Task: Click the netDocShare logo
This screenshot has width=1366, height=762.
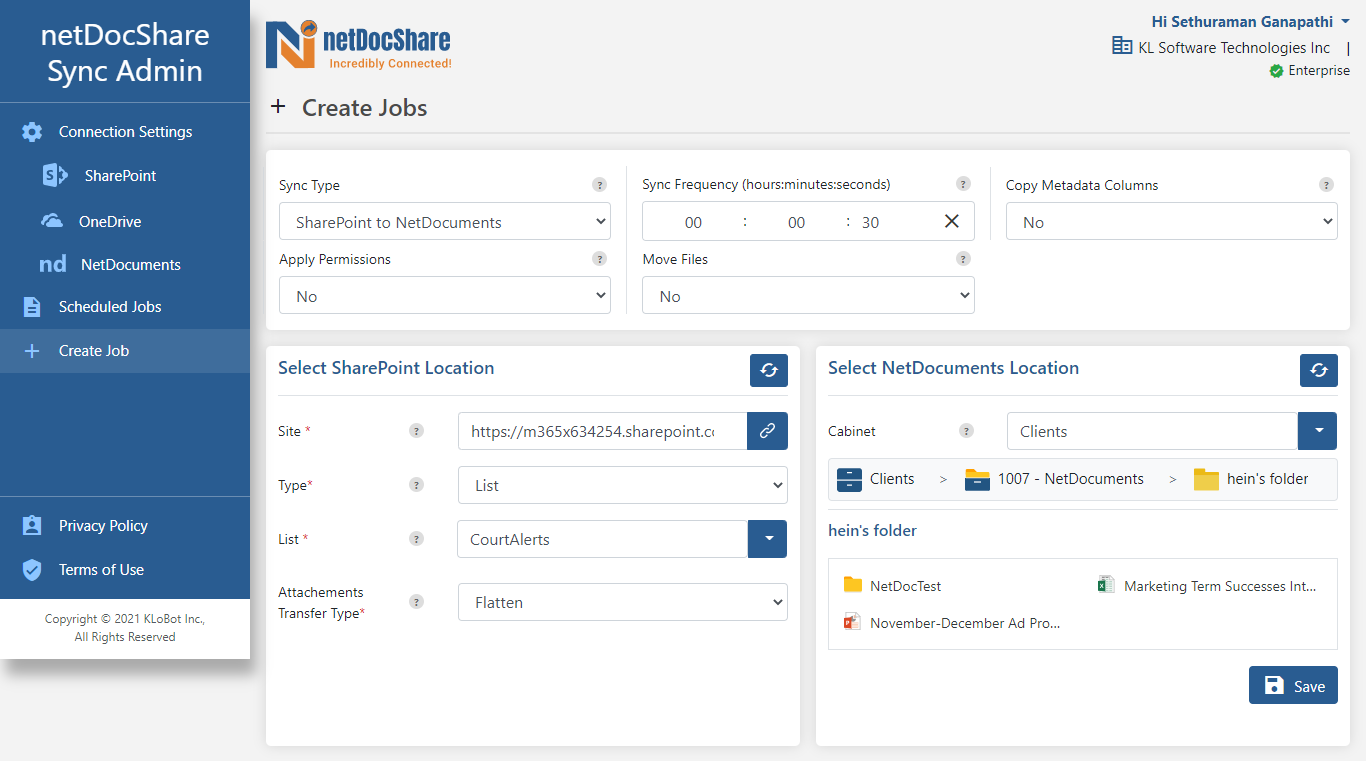Action: coord(358,46)
